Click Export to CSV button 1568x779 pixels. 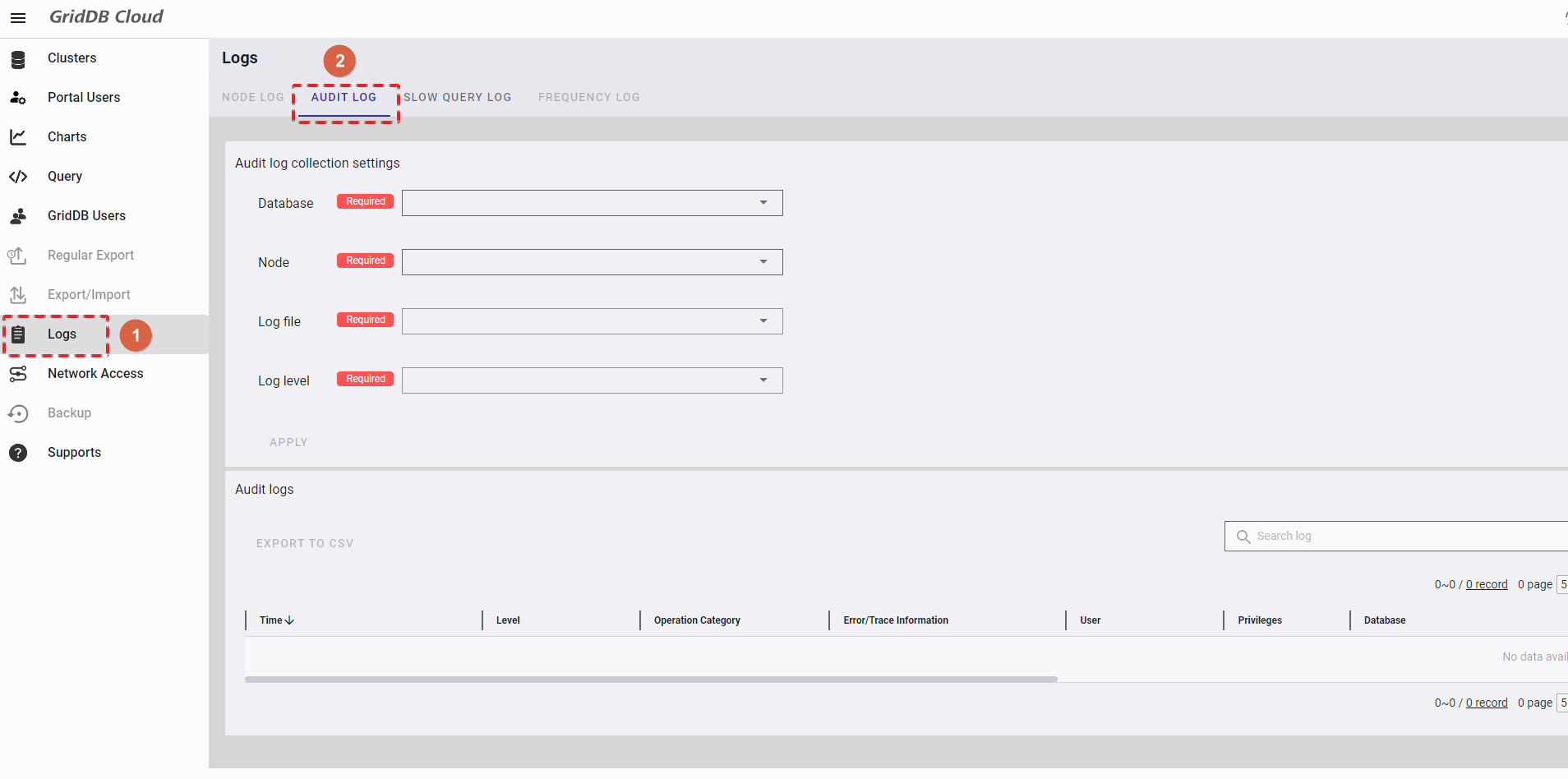tap(305, 543)
